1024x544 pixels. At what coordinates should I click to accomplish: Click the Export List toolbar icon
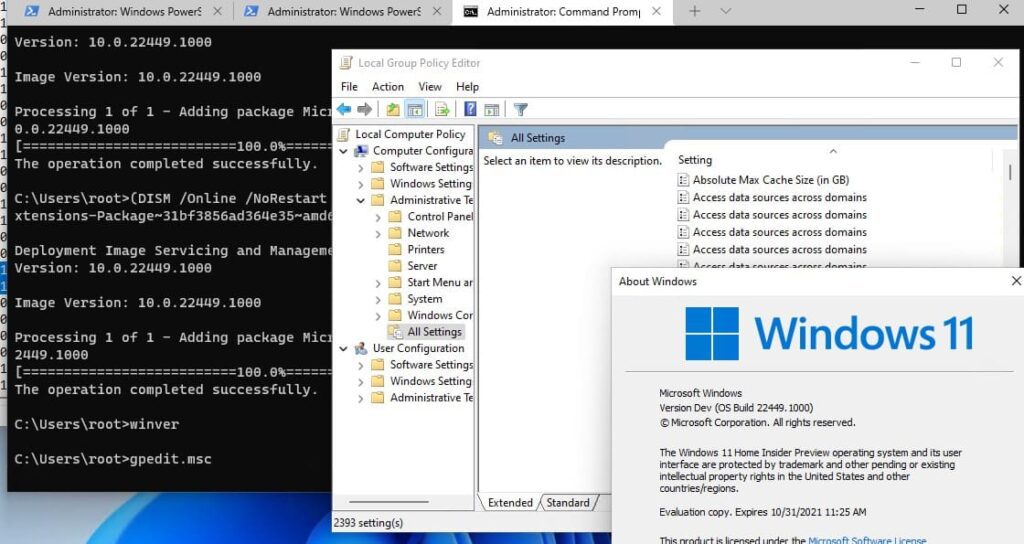(442, 110)
